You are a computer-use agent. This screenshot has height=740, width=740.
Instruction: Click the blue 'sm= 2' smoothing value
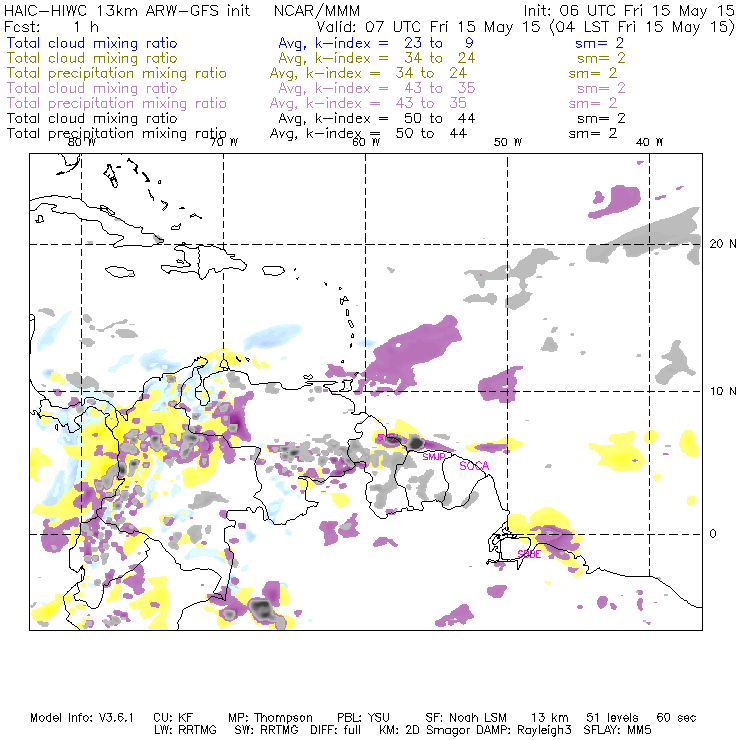[600, 43]
